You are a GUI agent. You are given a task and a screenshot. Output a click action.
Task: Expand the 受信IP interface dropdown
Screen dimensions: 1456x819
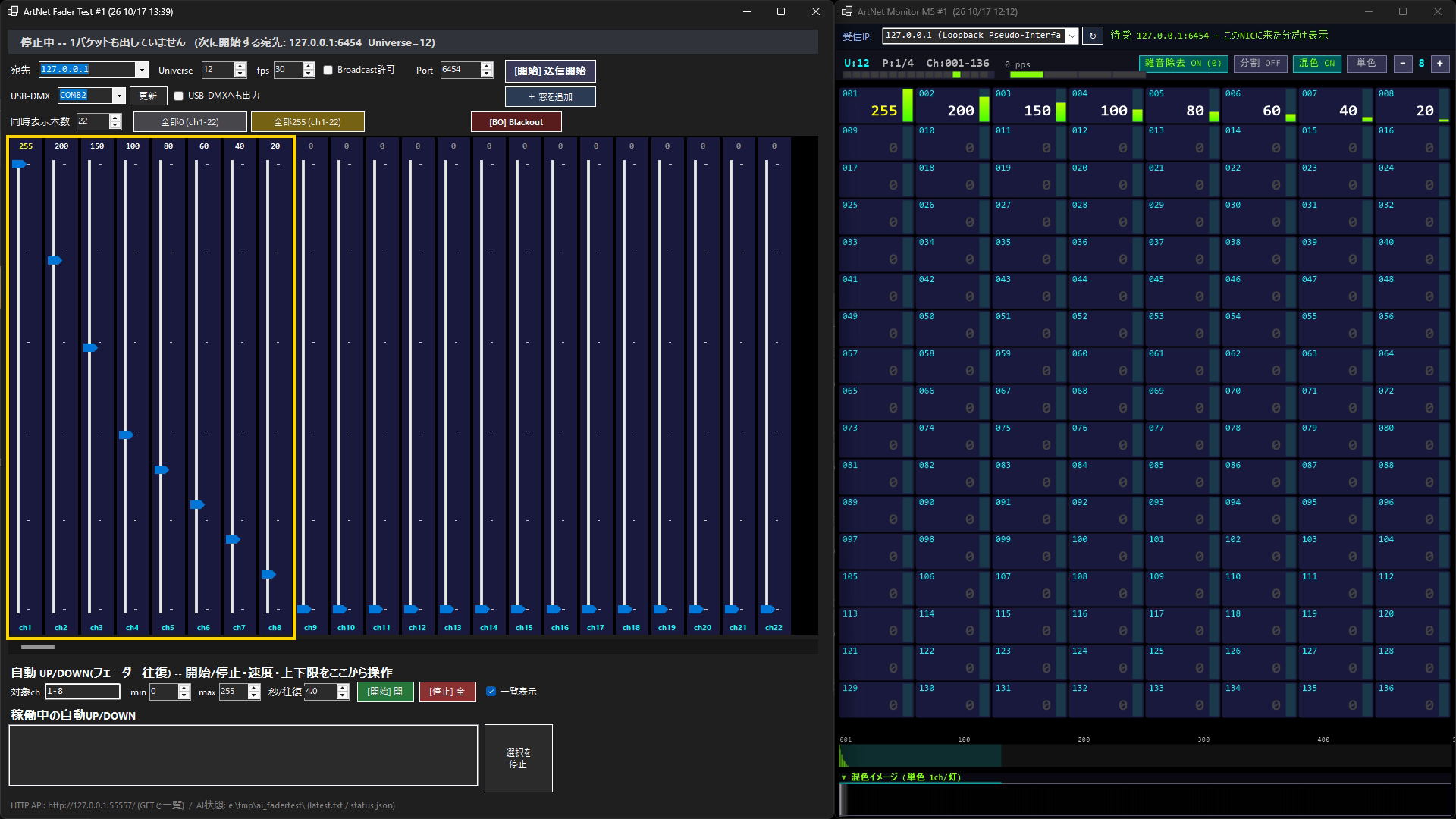[1072, 36]
